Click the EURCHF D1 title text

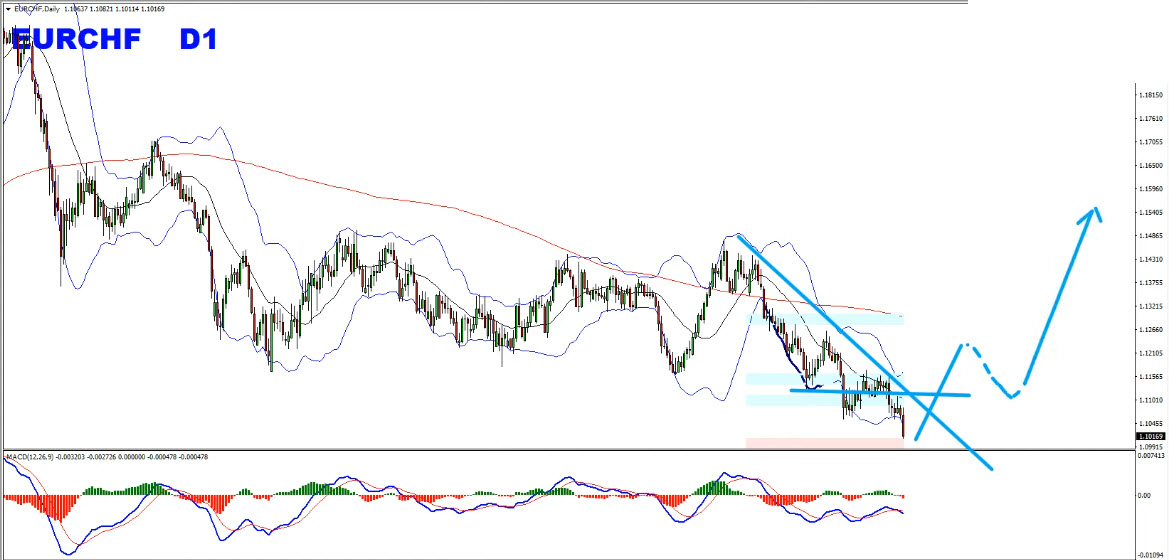pos(110,39)
